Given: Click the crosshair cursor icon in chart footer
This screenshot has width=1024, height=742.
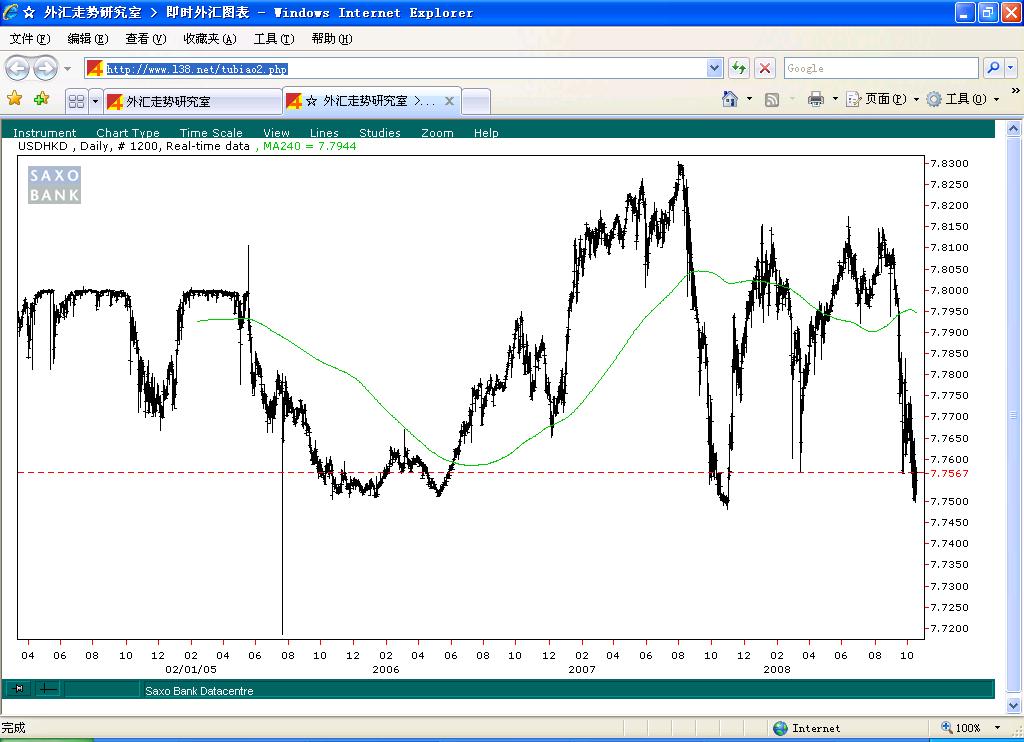Looking at the screenshot, I should [47, 688].
